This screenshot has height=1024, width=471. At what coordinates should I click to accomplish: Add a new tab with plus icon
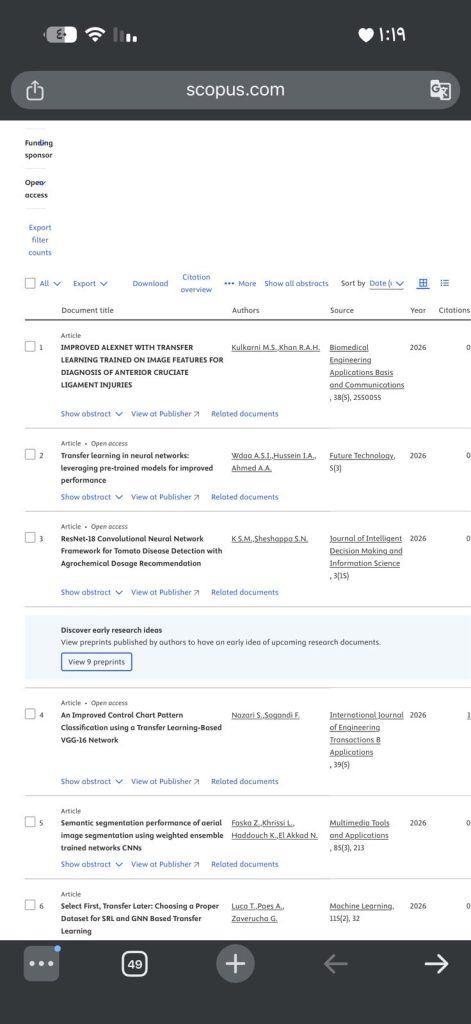(x=235, y=964)
